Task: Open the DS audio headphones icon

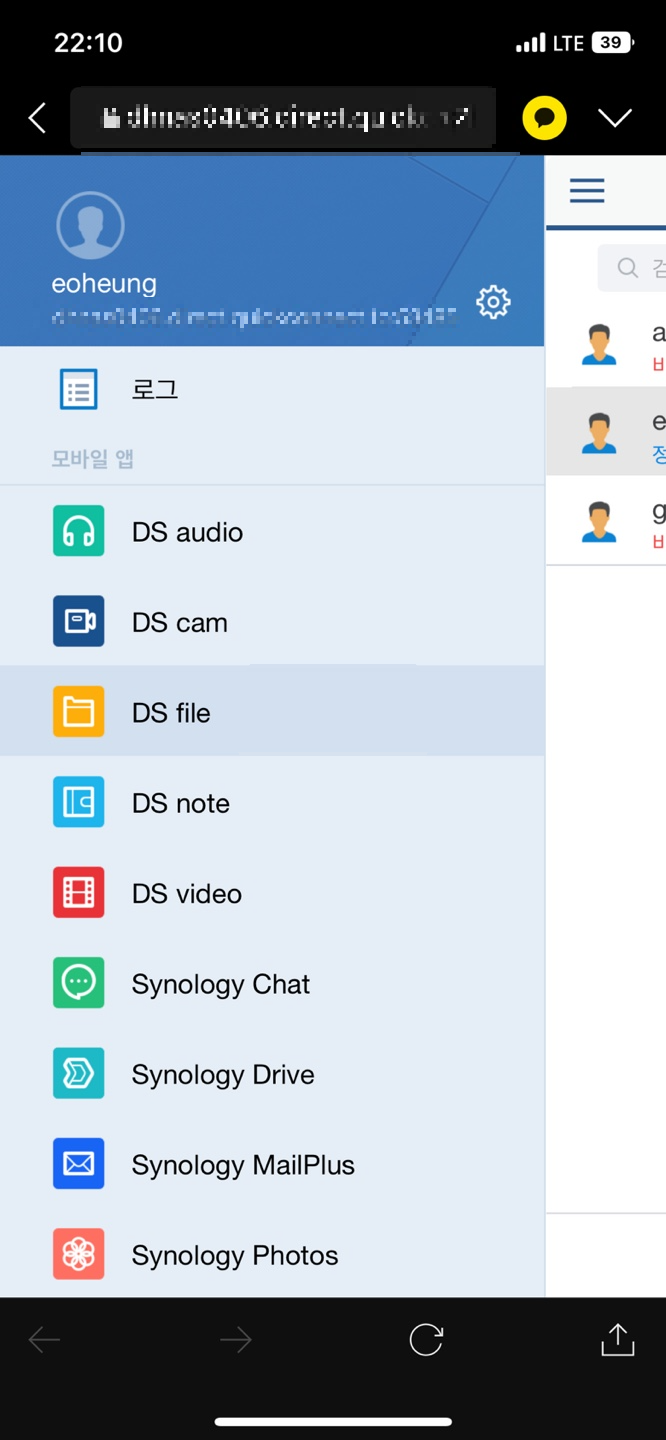Action: point(79,531)
